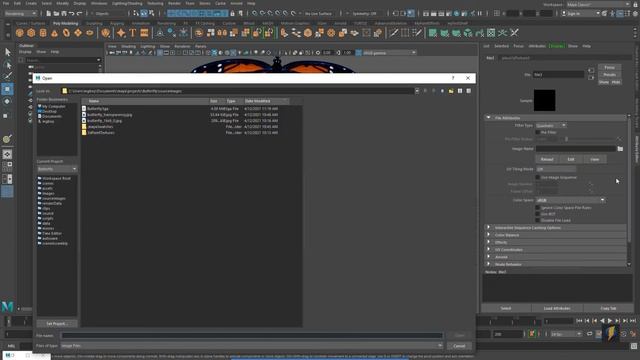Open the Look in path dropdown arrow
640x360 pixels.
417,91
